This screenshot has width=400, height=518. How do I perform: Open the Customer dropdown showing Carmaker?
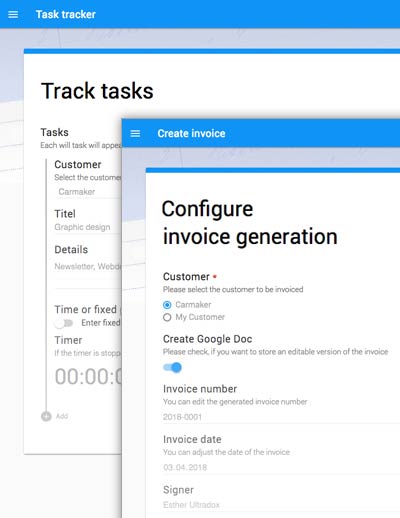[x=88, y=192]
